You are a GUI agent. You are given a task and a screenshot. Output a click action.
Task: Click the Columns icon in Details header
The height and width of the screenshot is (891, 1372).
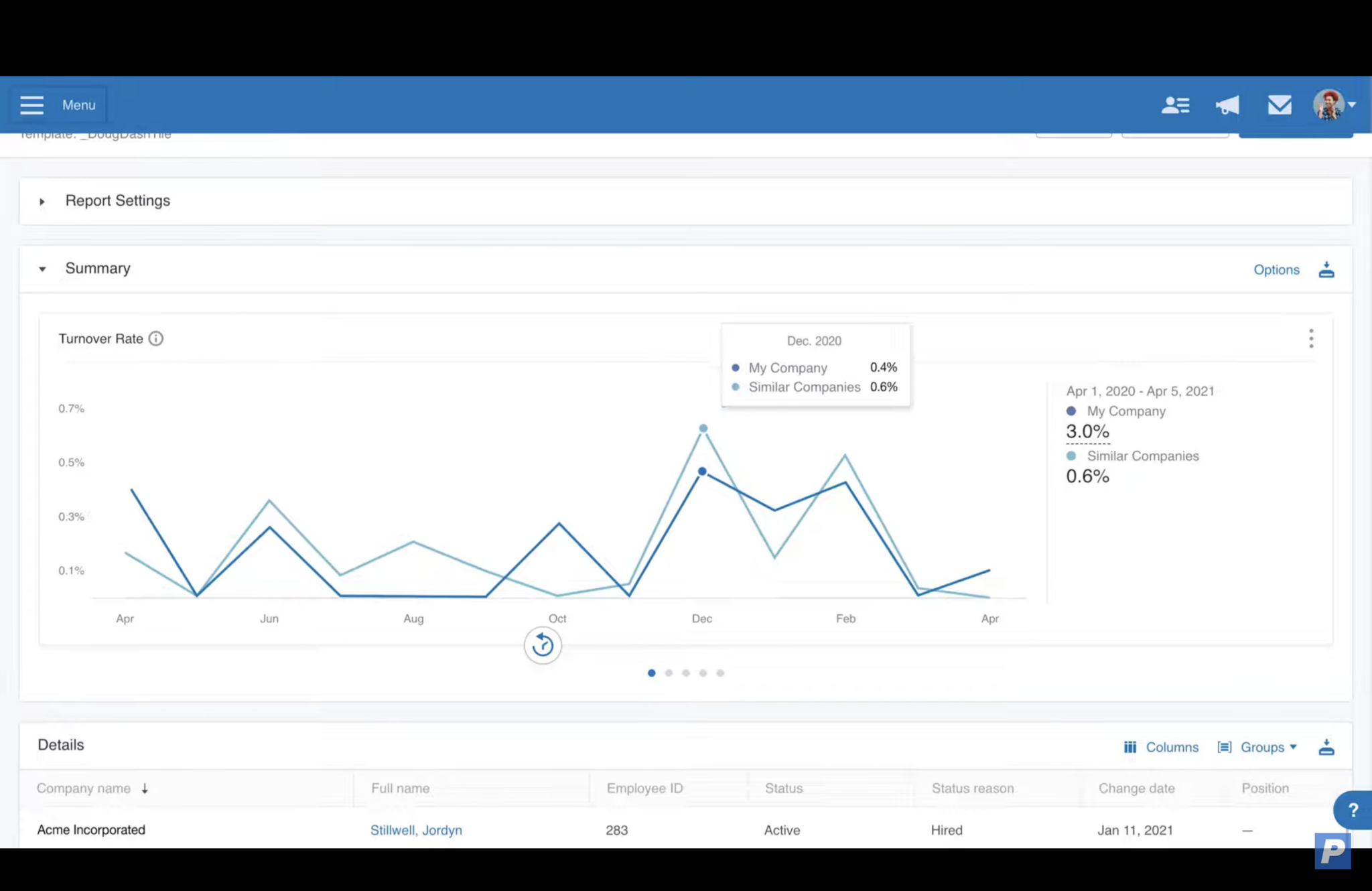(x=1130, y=747)
